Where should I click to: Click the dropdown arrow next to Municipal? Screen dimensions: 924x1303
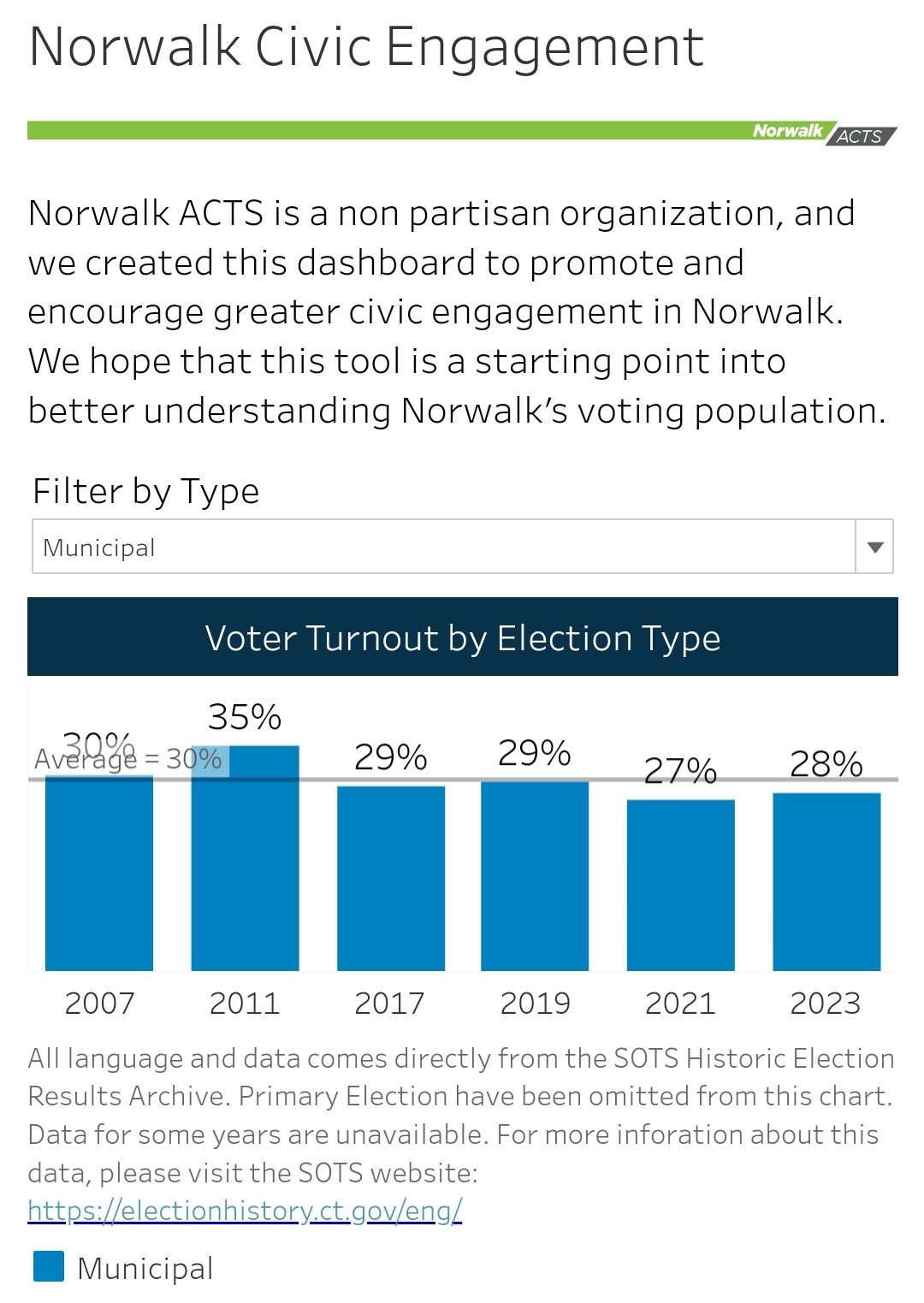[874, 547]
